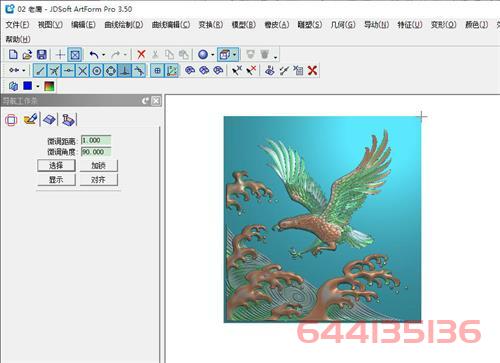Open the 曲线绘制(D) menu
The width and height of the screenshot is (500, 363).
124,25
